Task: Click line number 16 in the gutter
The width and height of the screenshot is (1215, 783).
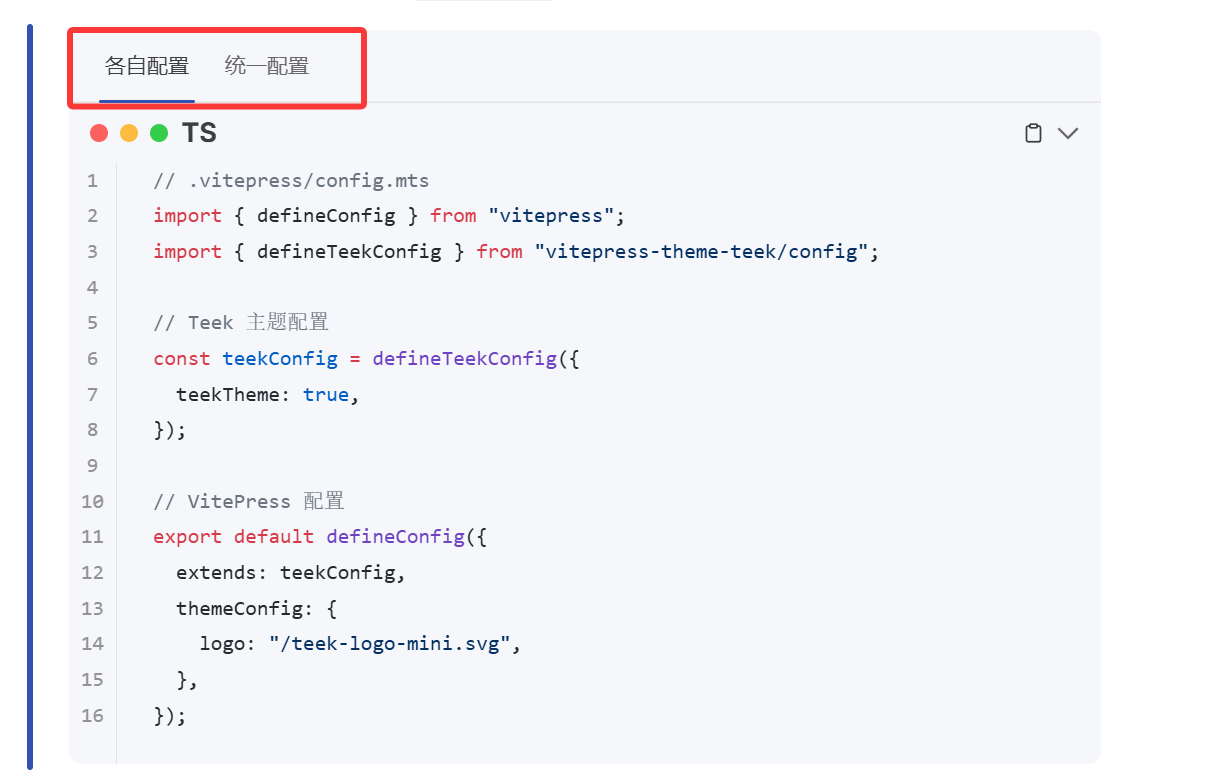Action: click(x=92, y=716)
